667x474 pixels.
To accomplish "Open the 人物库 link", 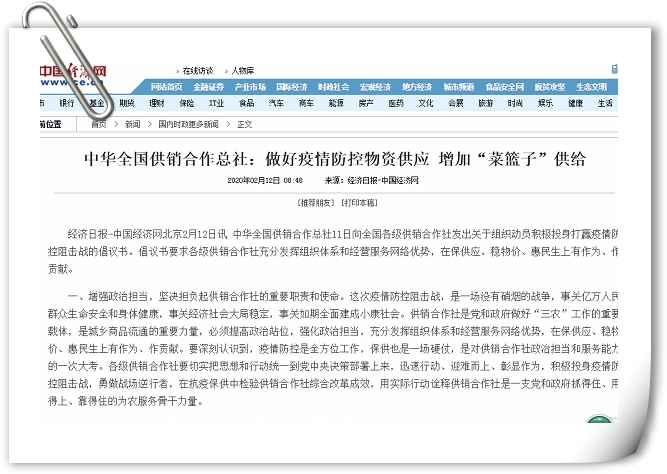I will [x=242, y=71].
